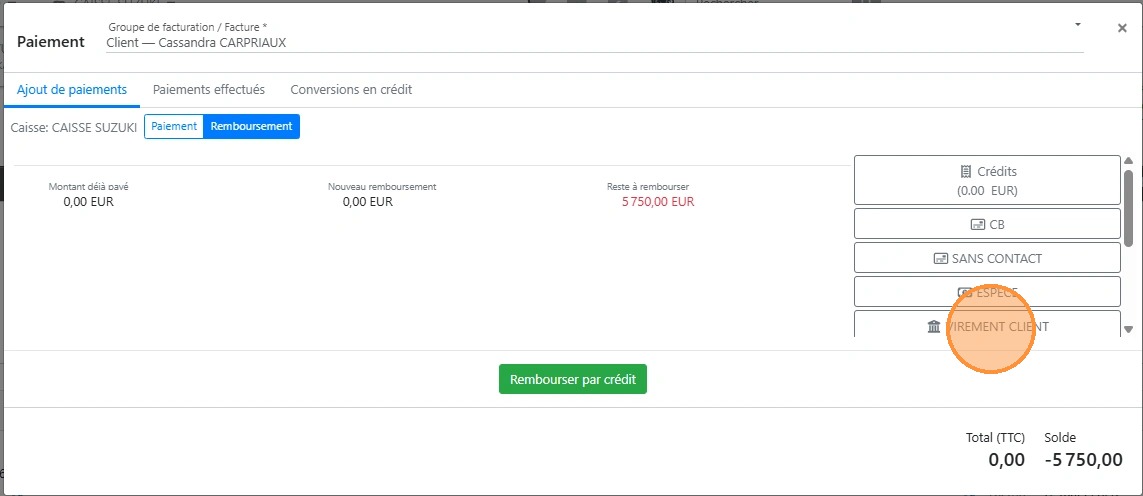Click the card icon beside SANS CONTACT
This screenshot has width=1143, height=496.
point(940,259)
